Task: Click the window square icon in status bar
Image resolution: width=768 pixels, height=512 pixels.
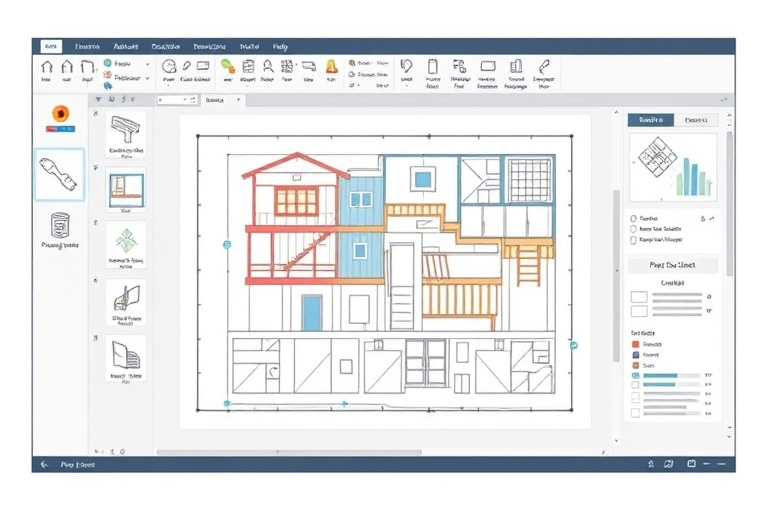Action: pyautogui.click(x=691, y=463)
